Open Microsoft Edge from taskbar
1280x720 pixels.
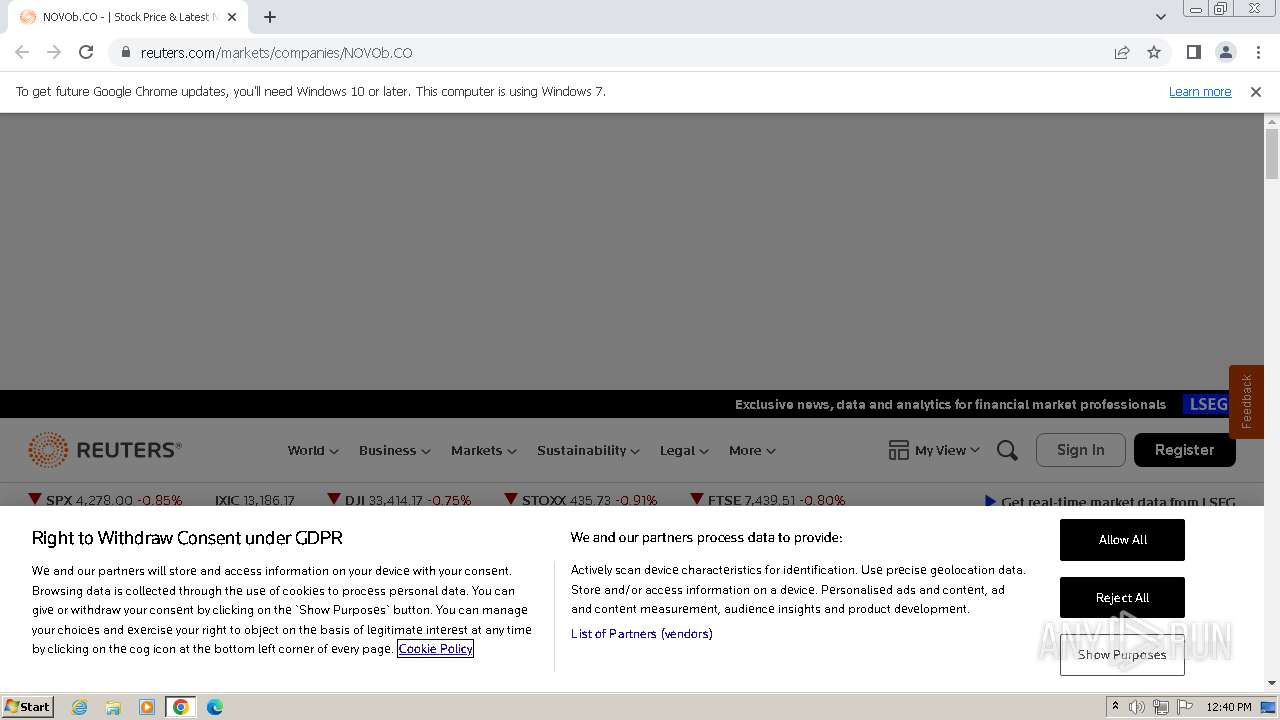[x=215, y=707]
